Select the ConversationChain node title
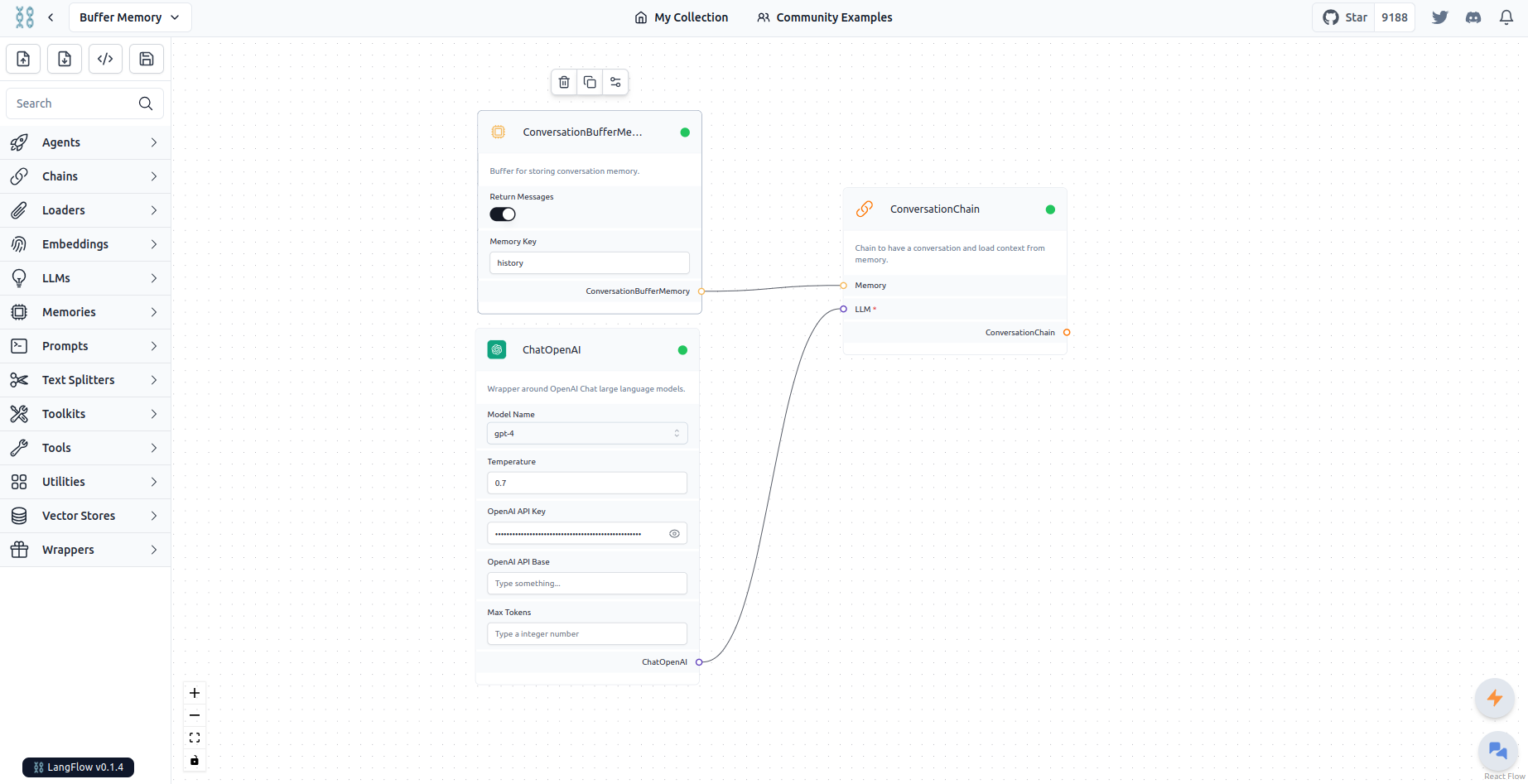The height and width of the screenshot is (784, 1528). pos(935,209)
